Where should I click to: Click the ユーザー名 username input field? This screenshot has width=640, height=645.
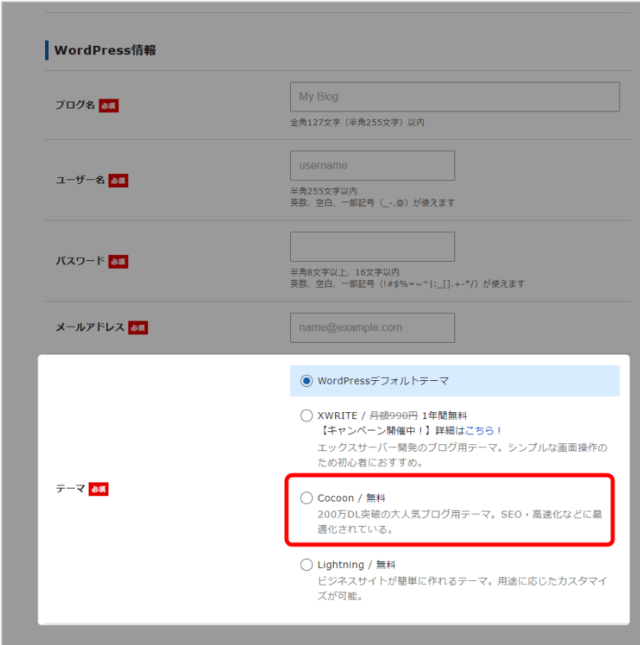373,165
